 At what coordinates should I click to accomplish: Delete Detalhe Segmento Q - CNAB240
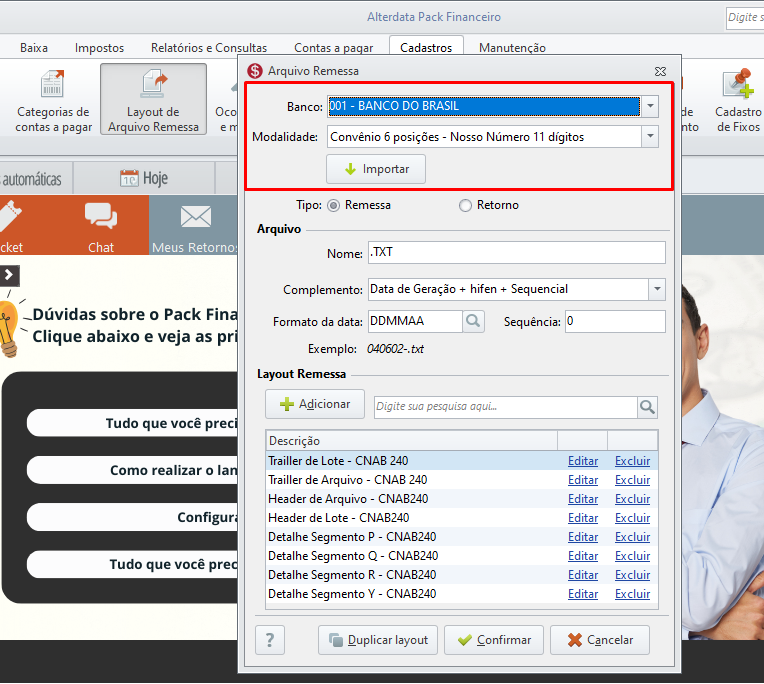click(632, 556)
